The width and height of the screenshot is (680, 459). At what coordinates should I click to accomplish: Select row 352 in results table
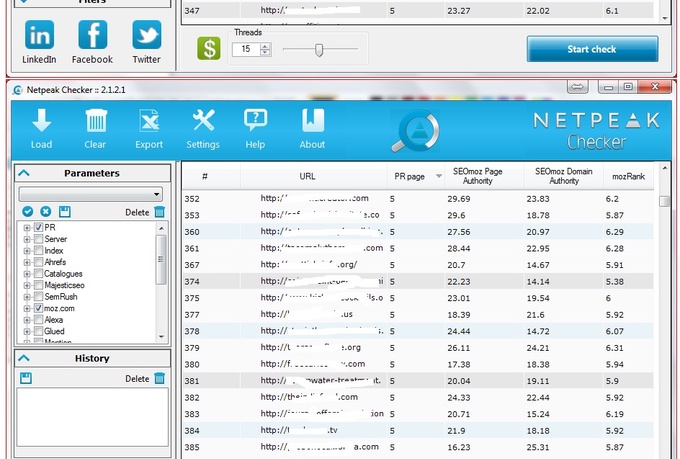coord(418,199)
